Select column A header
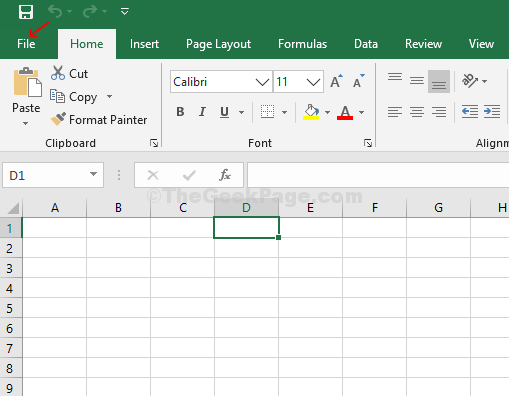509x396 pixels. [55, 208]
